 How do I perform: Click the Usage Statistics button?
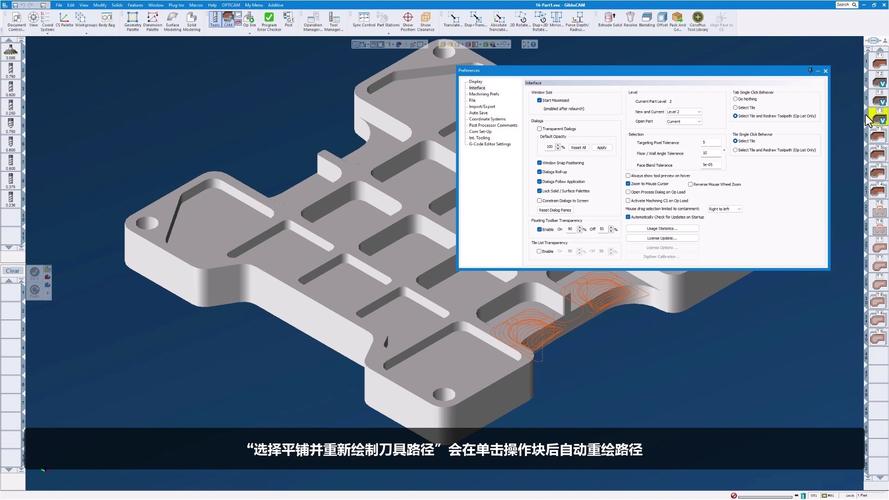(662, 228)
